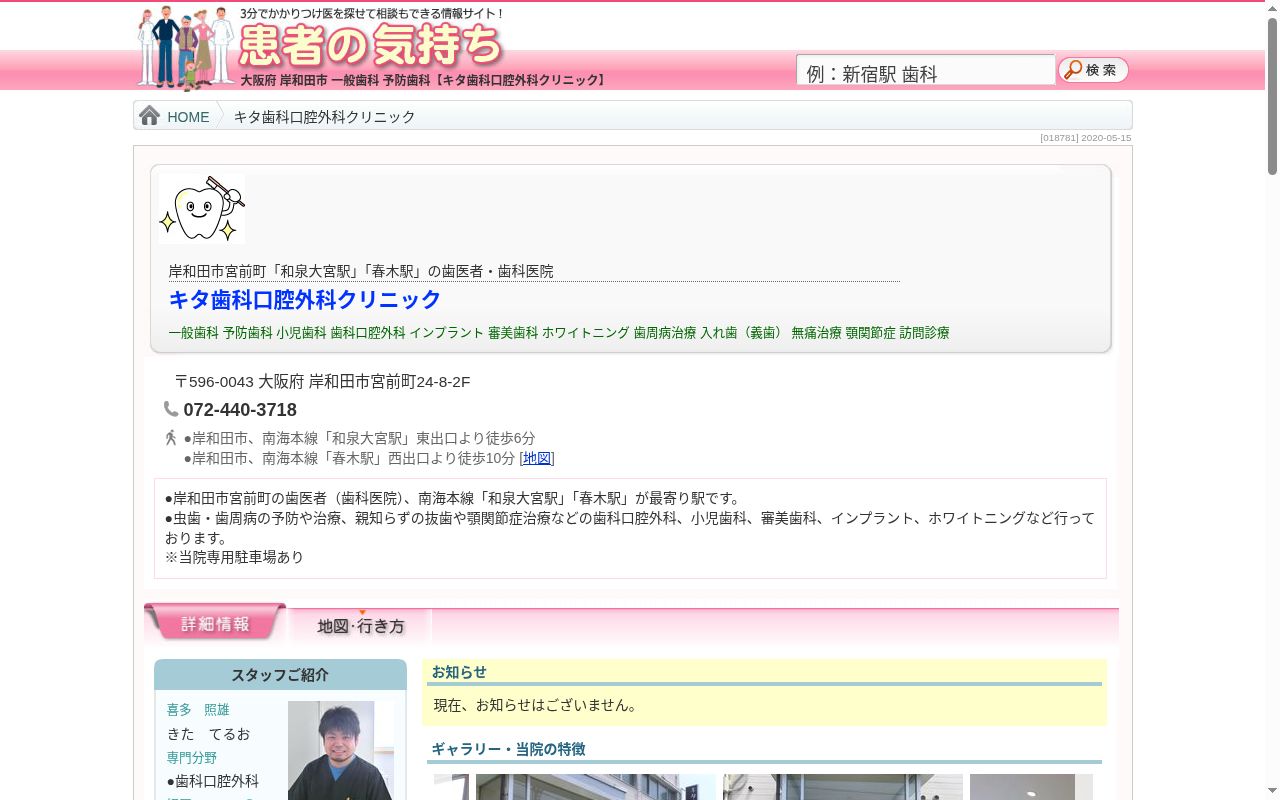
Task: Click the 専門分野 label in staff panel
Action: [192, 758]
